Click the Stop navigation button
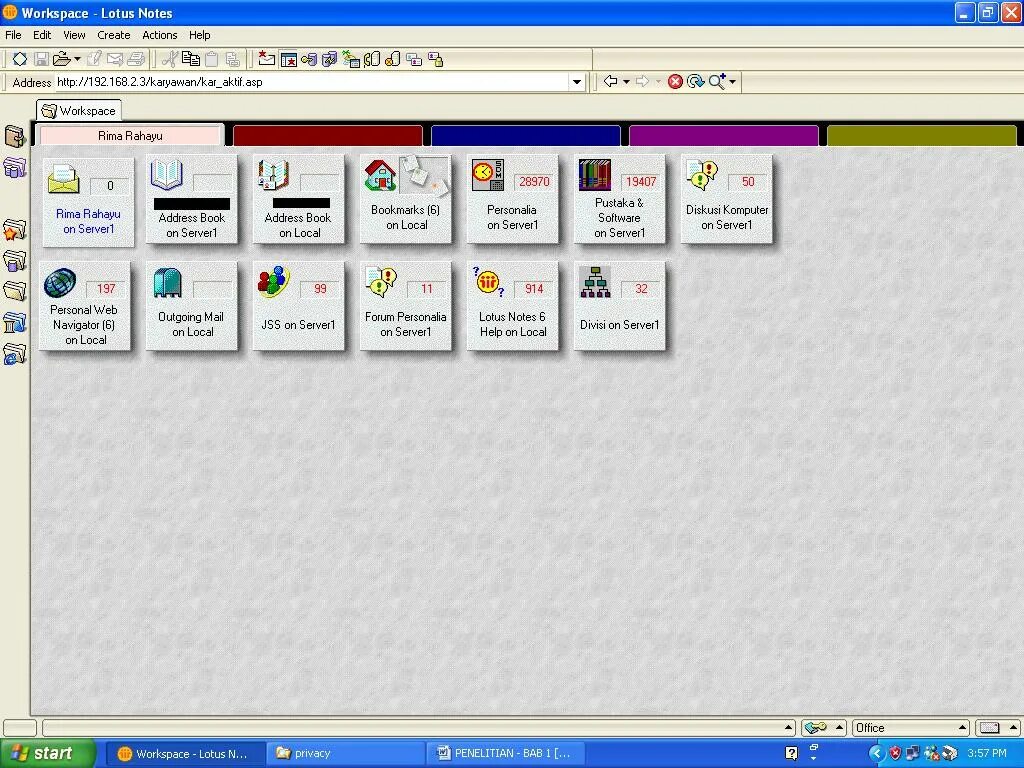The width and height of the screenshot is (1024, 768). coord(675,81)
